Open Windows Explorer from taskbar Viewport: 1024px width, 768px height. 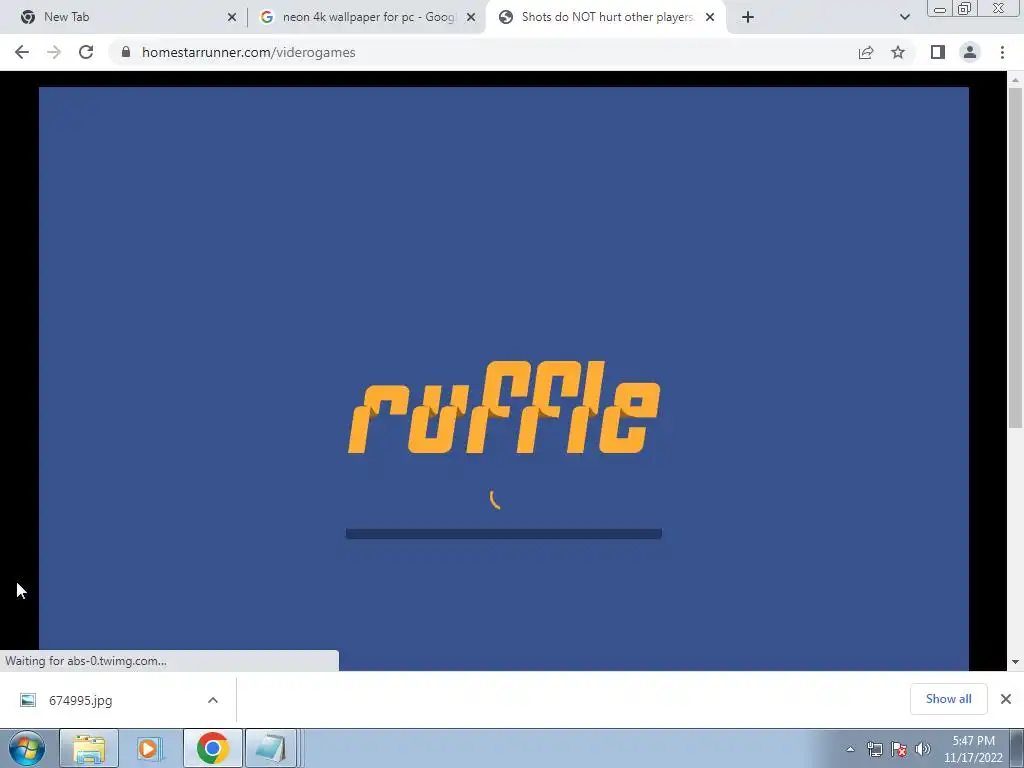pyautogui.click(x=89, y=748)
